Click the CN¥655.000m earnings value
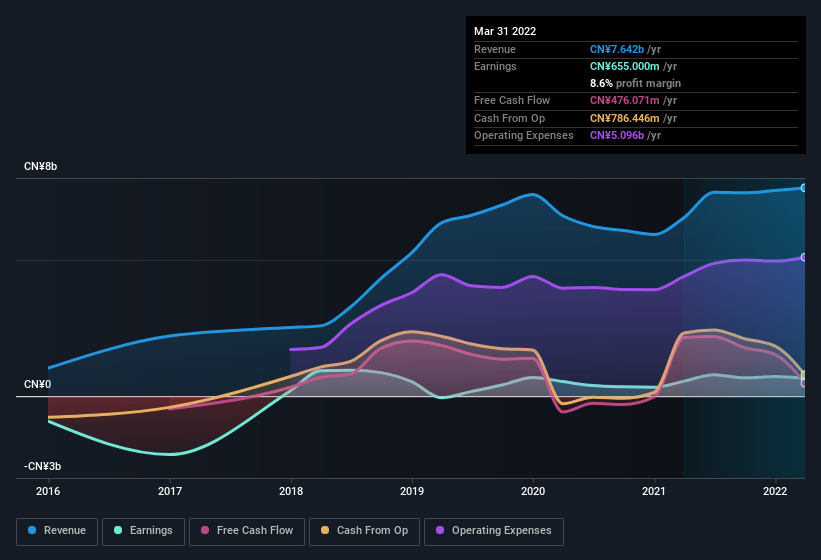Screen dimensions: 821x560 coord(625,66)
